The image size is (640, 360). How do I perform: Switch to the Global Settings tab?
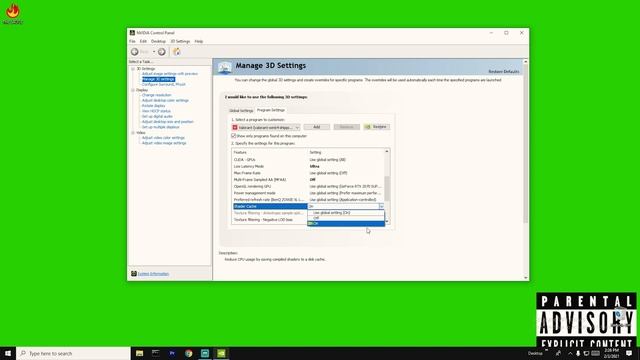pos(241,111)
